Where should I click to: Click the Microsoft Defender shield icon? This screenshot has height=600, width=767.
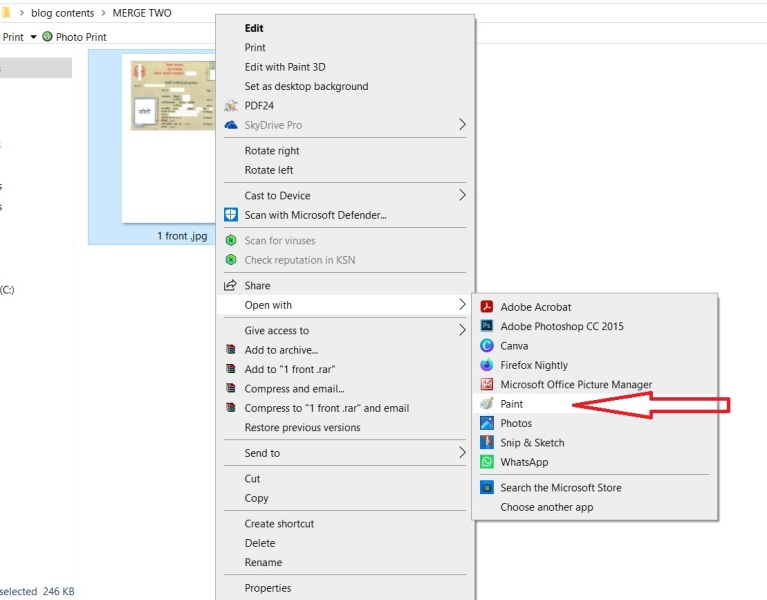pos(231,215)
